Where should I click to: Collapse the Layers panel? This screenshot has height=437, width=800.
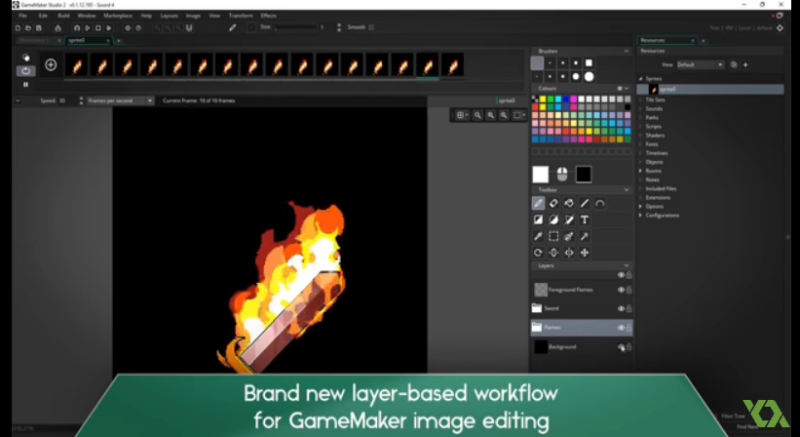[627, 266]
